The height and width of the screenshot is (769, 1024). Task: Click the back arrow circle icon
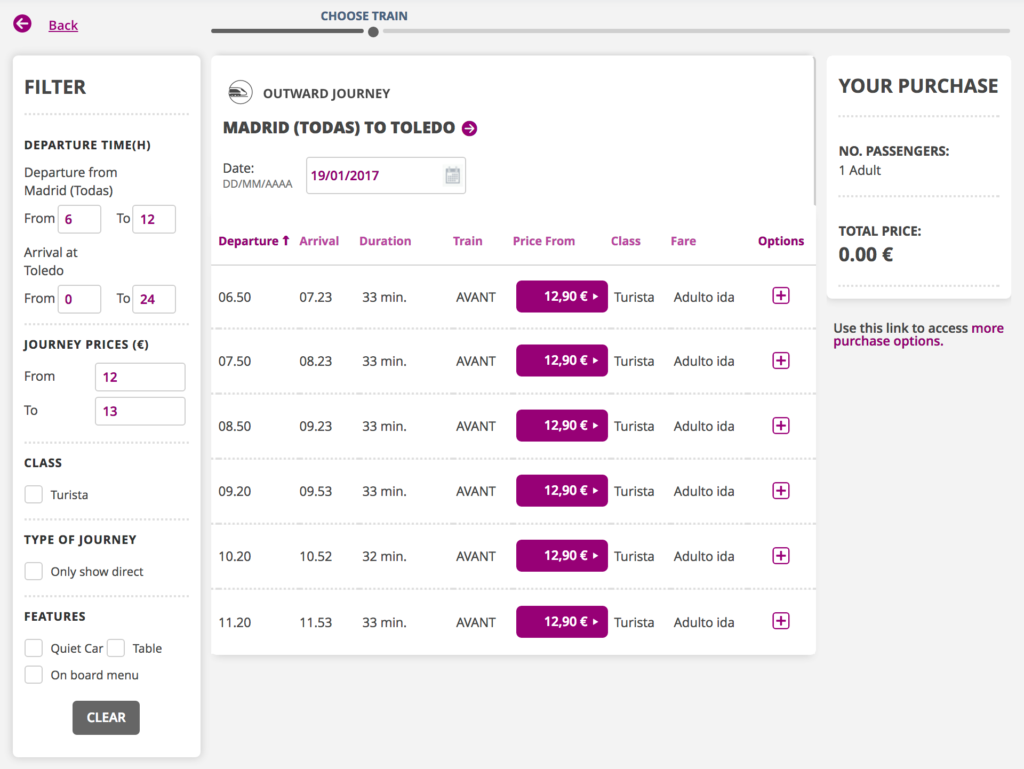(22, 24)
